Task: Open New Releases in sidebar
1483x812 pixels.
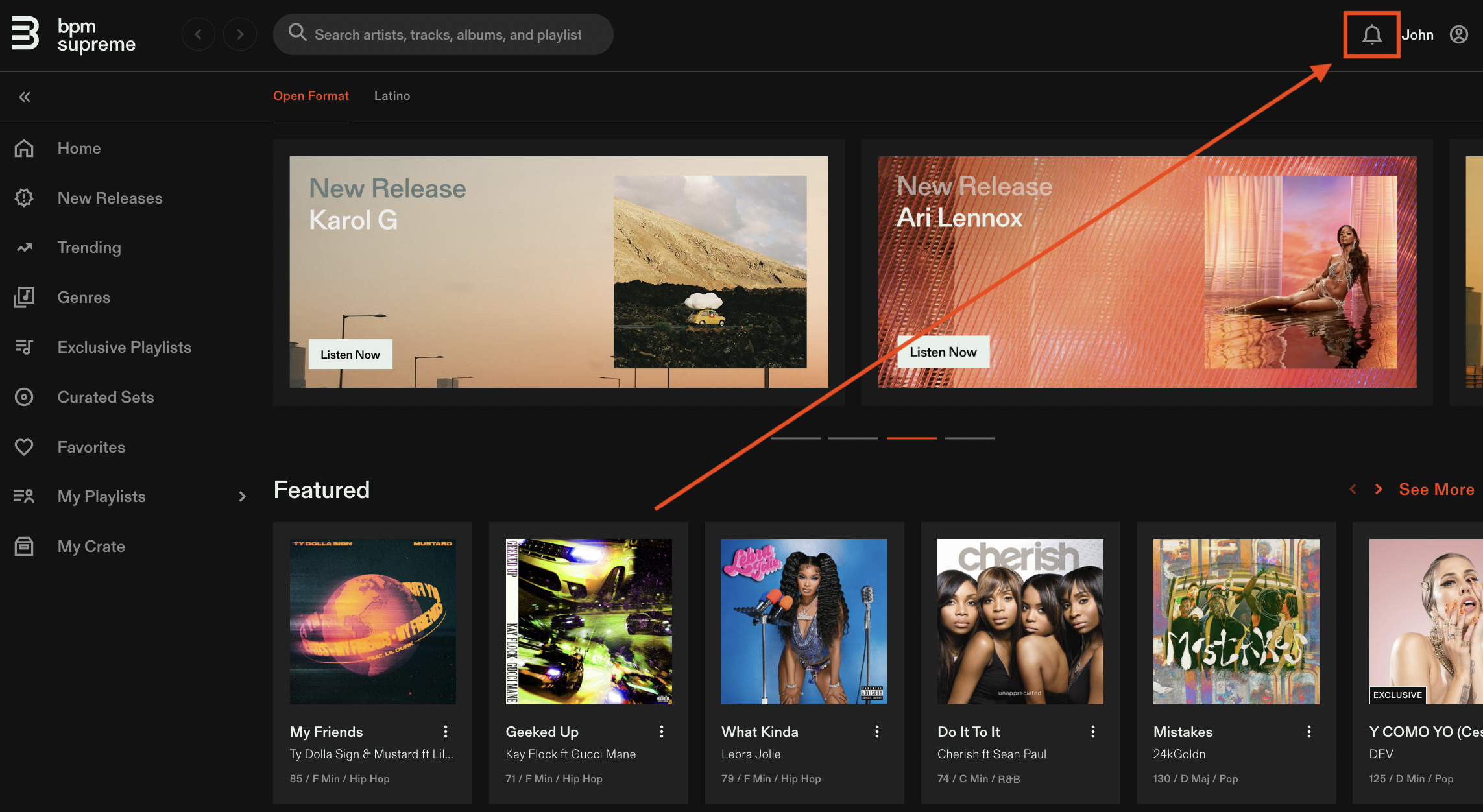Action: (x=110, y=198)
